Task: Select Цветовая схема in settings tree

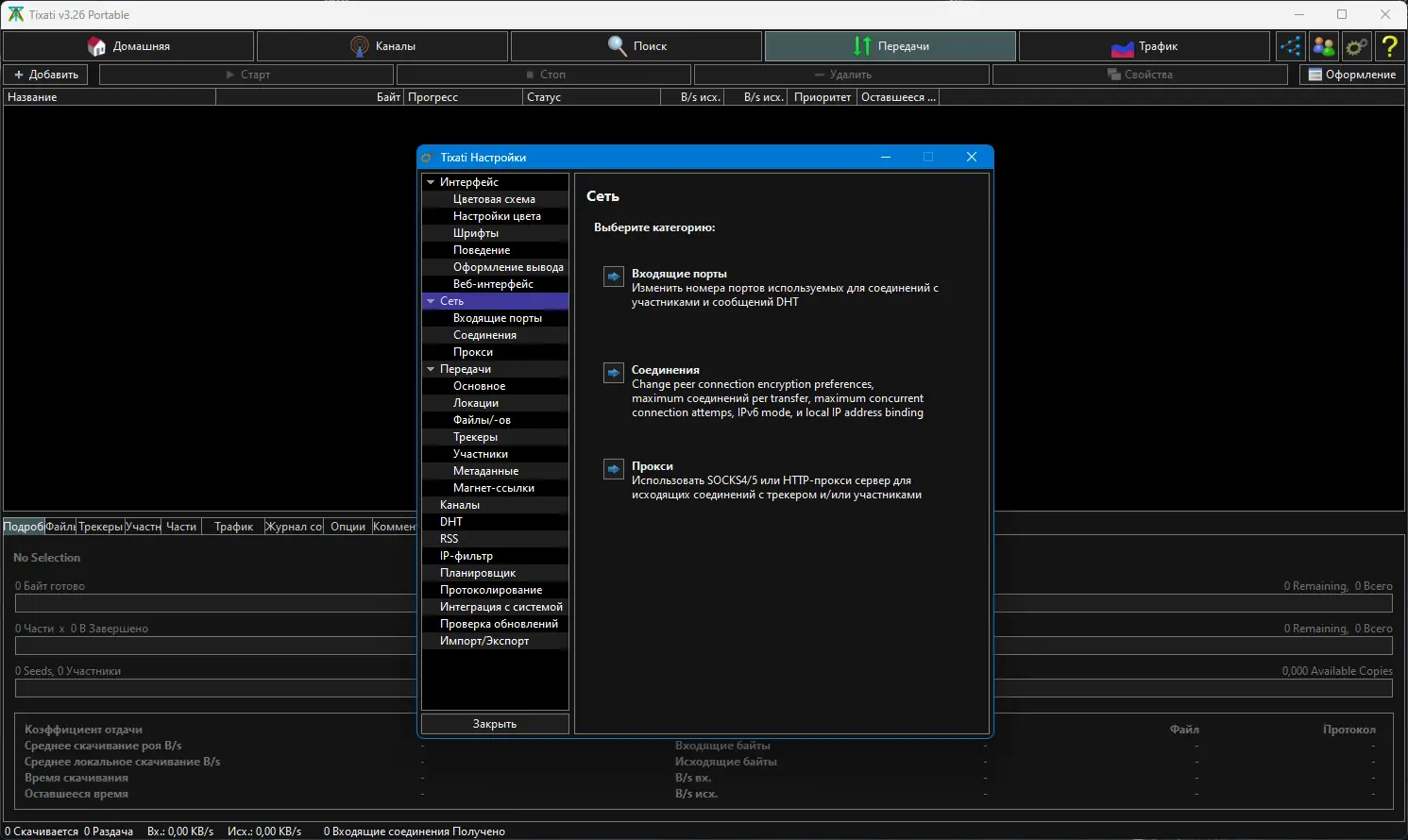Action: [494, 199]
